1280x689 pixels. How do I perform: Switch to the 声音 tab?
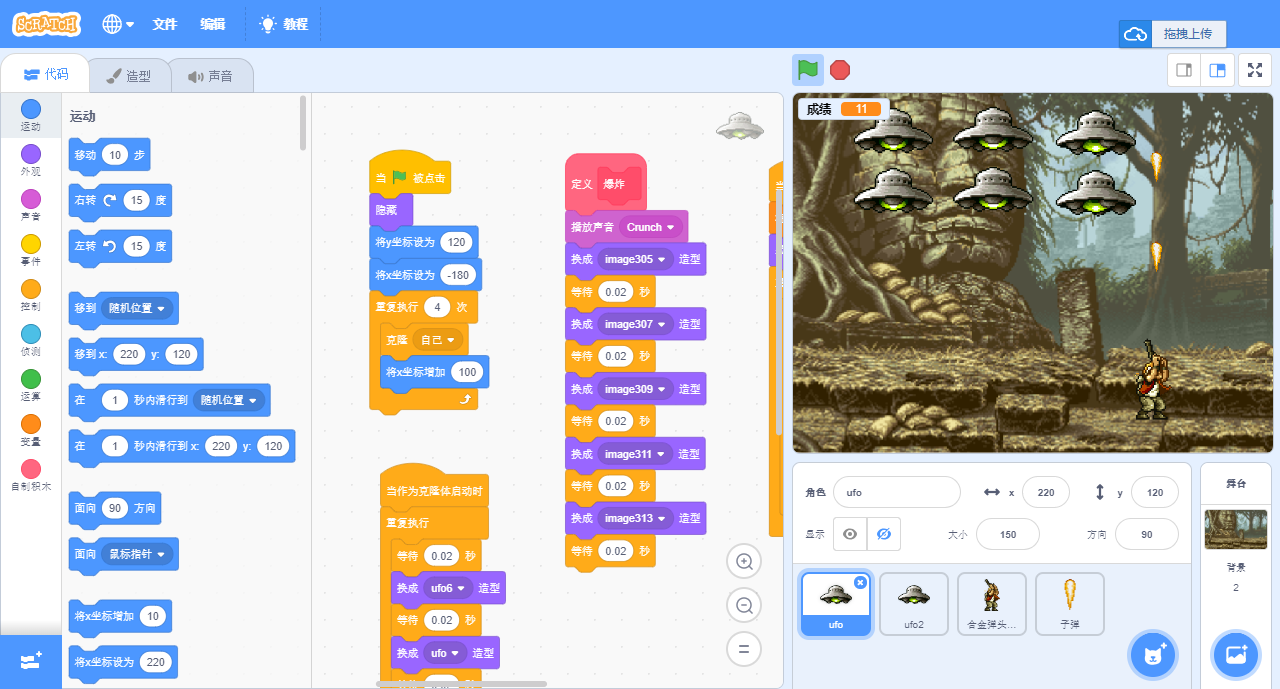click(211, 76)
